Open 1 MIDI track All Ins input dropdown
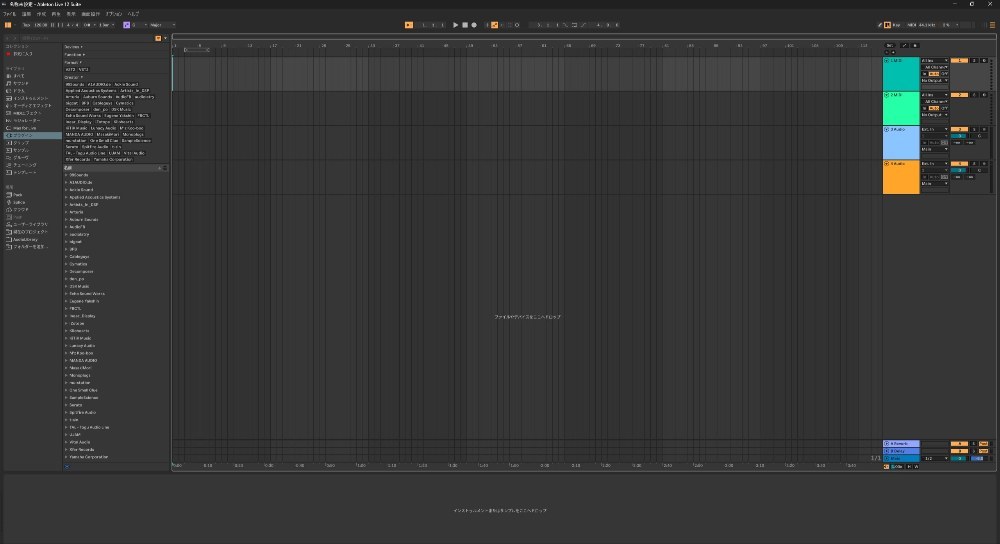 coord(934,61)
